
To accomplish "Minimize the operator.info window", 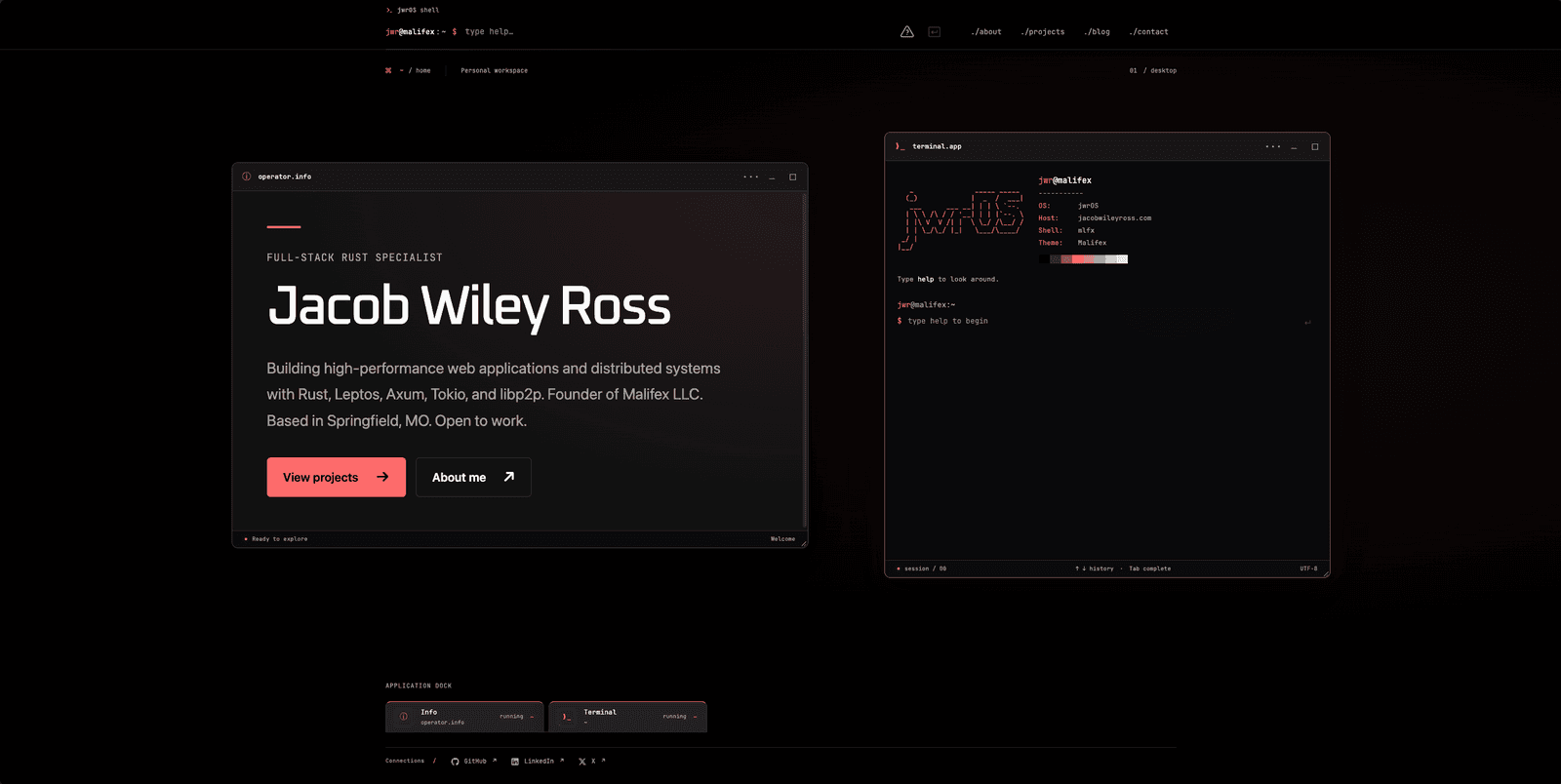I will [x=772, y=177].
